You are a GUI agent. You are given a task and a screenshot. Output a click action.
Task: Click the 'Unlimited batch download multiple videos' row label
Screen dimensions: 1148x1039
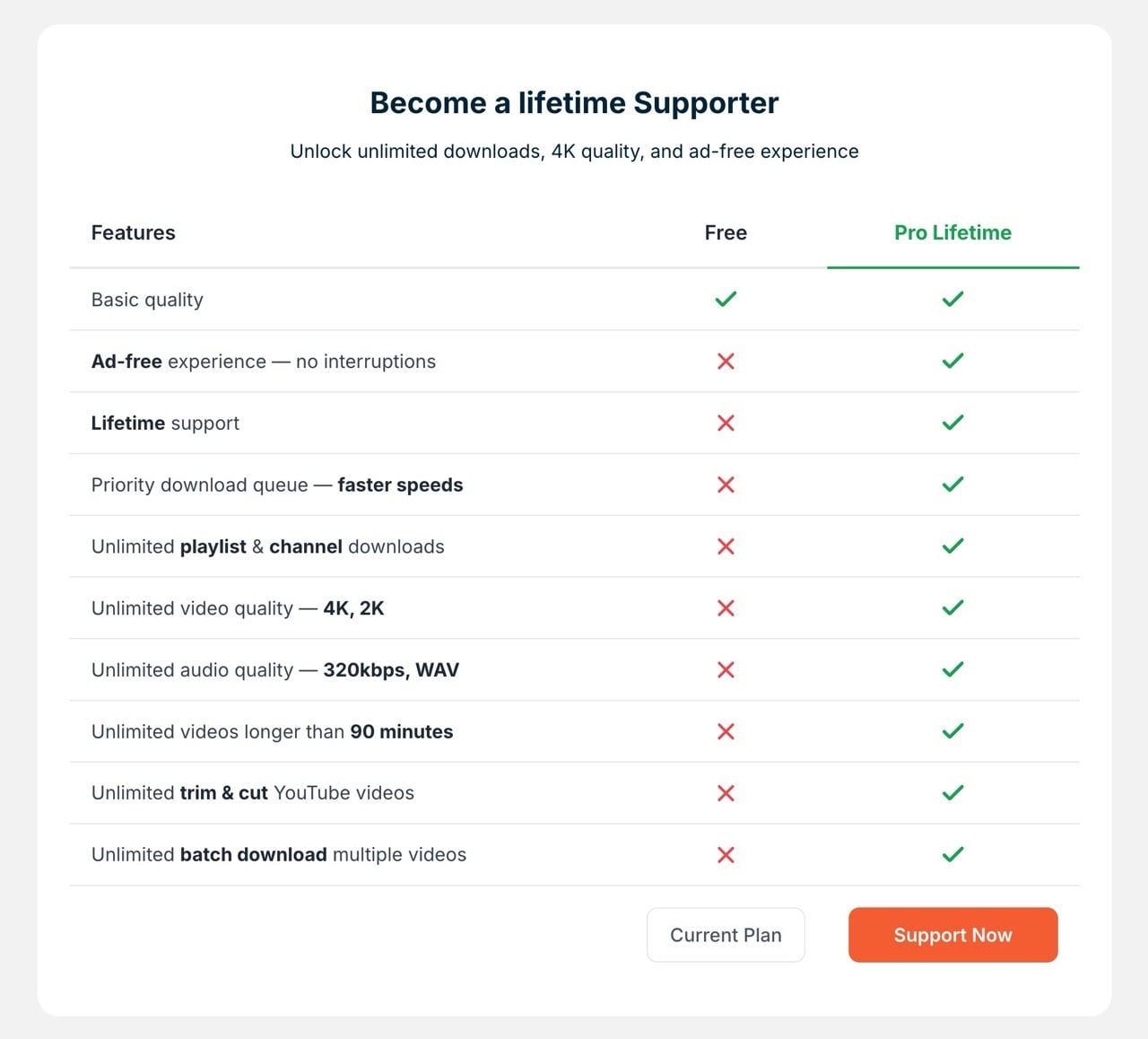pos(279,855)
